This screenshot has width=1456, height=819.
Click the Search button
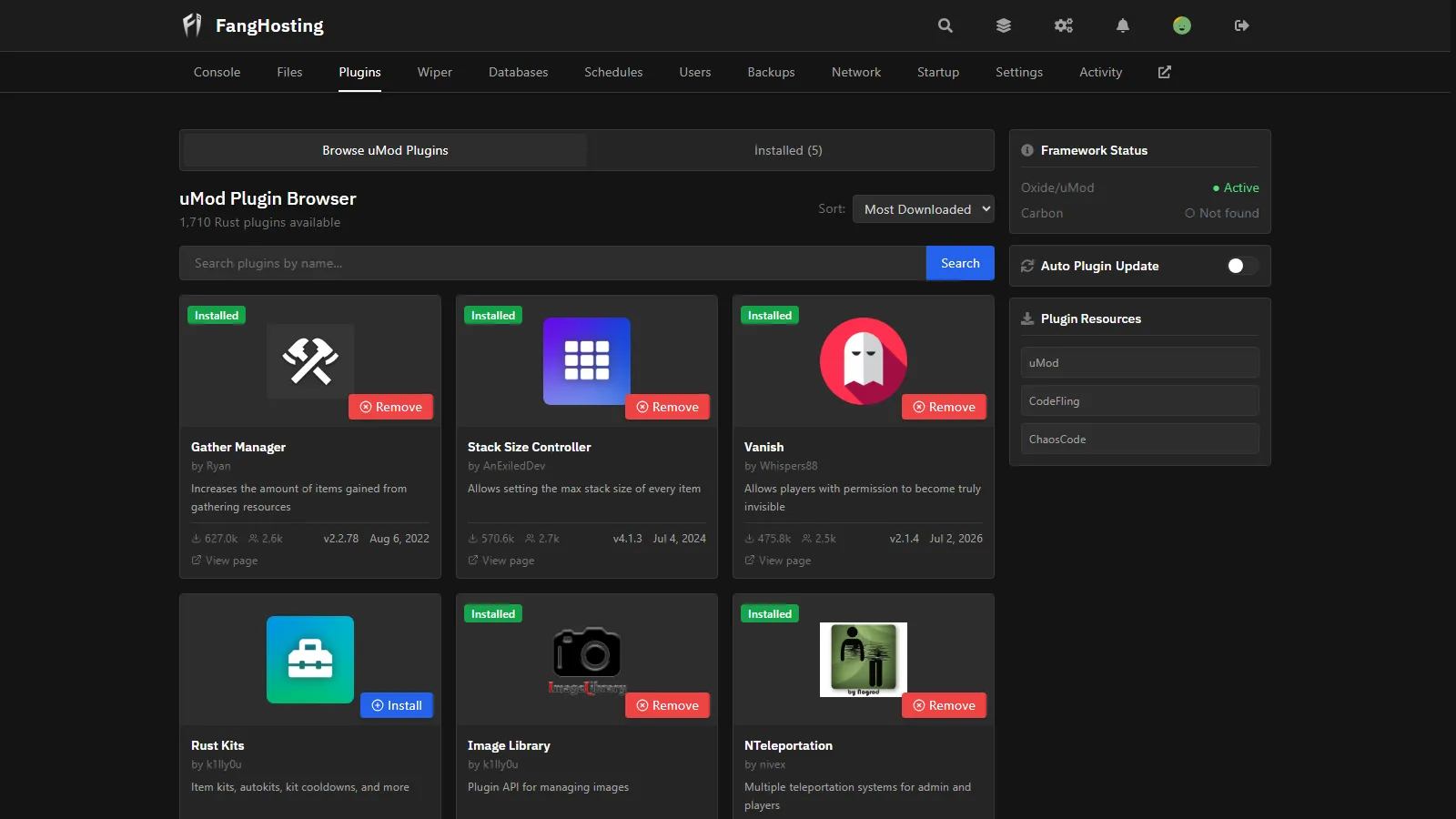[x=960, y=263]
